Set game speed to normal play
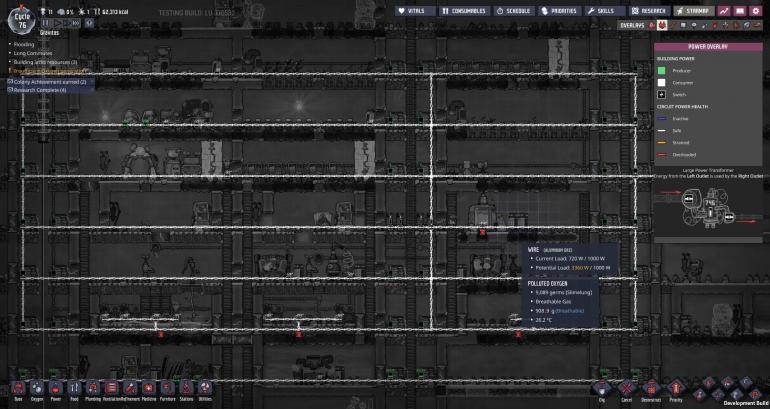Viewport: 770px width, 409px height. pos(57,23)
